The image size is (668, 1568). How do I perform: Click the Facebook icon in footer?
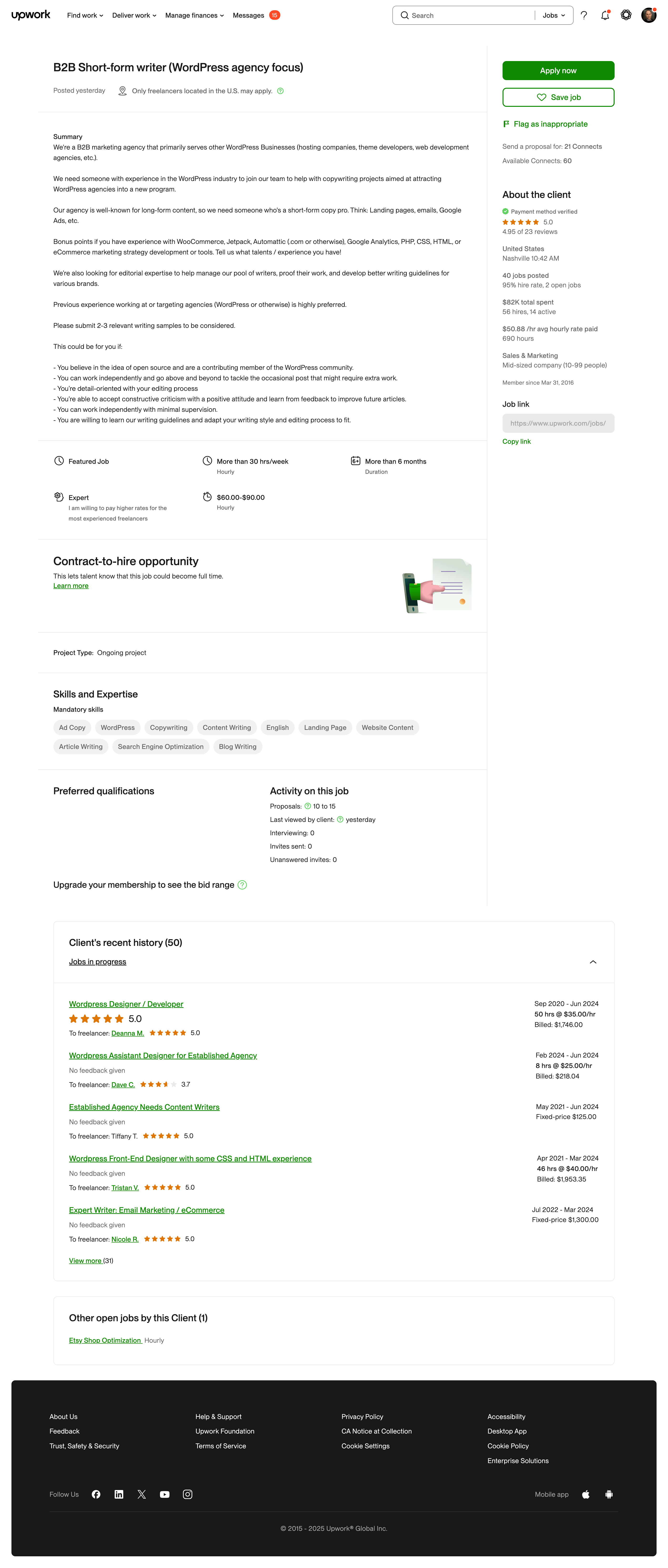pos(96,1494)
